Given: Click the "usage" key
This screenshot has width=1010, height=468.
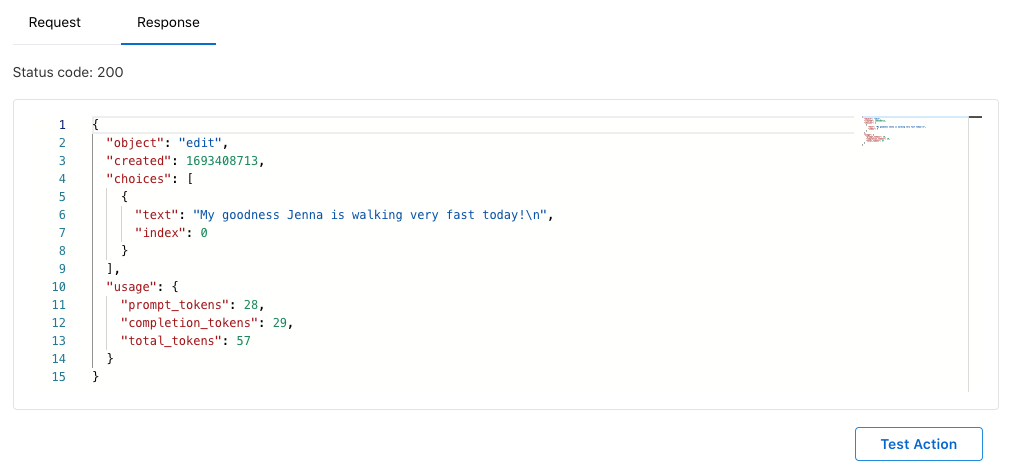Looking at the screenshot, I should pyautogui.click(x=131, y=287).
